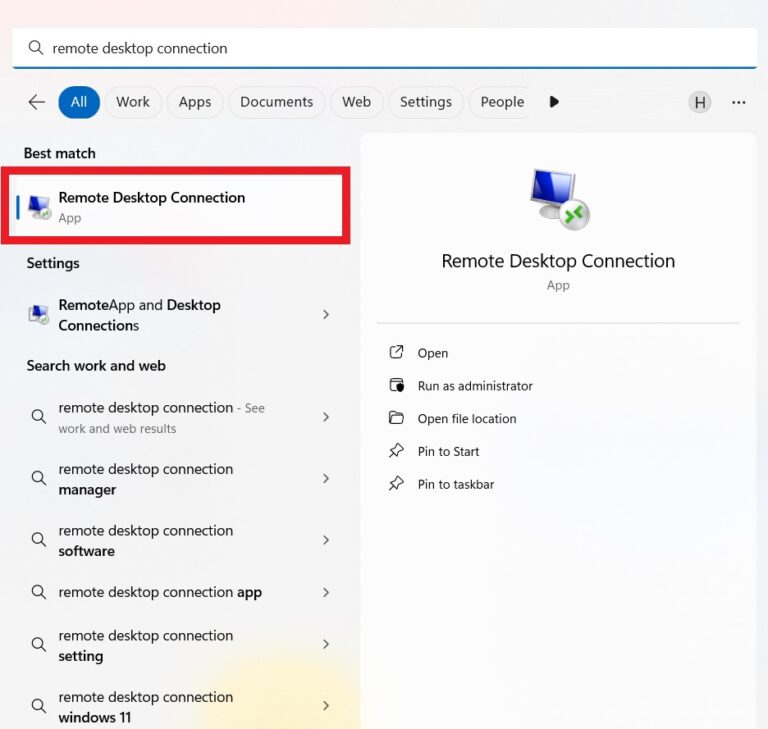Switch to the Documents filter tab
Viewport: 768px width, 729px height.
pyautogui.click(x=277, y=102)
